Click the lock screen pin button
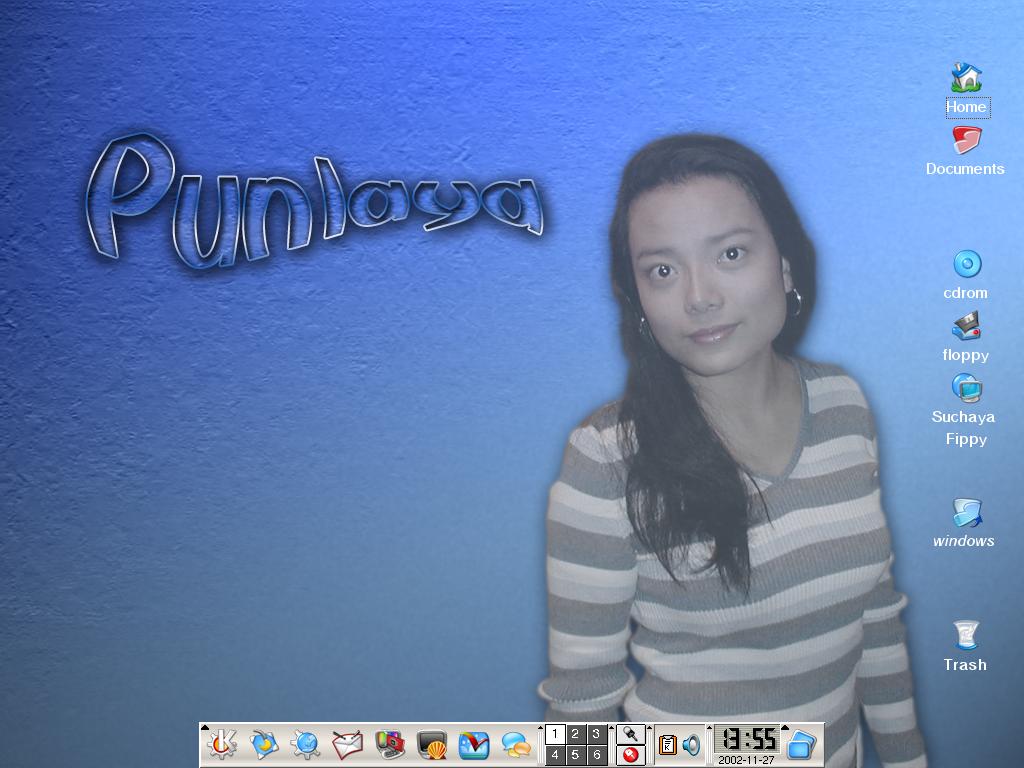The width and height of the screenshot is (1024, 768). pyautogui.click(x=631, y=734)
